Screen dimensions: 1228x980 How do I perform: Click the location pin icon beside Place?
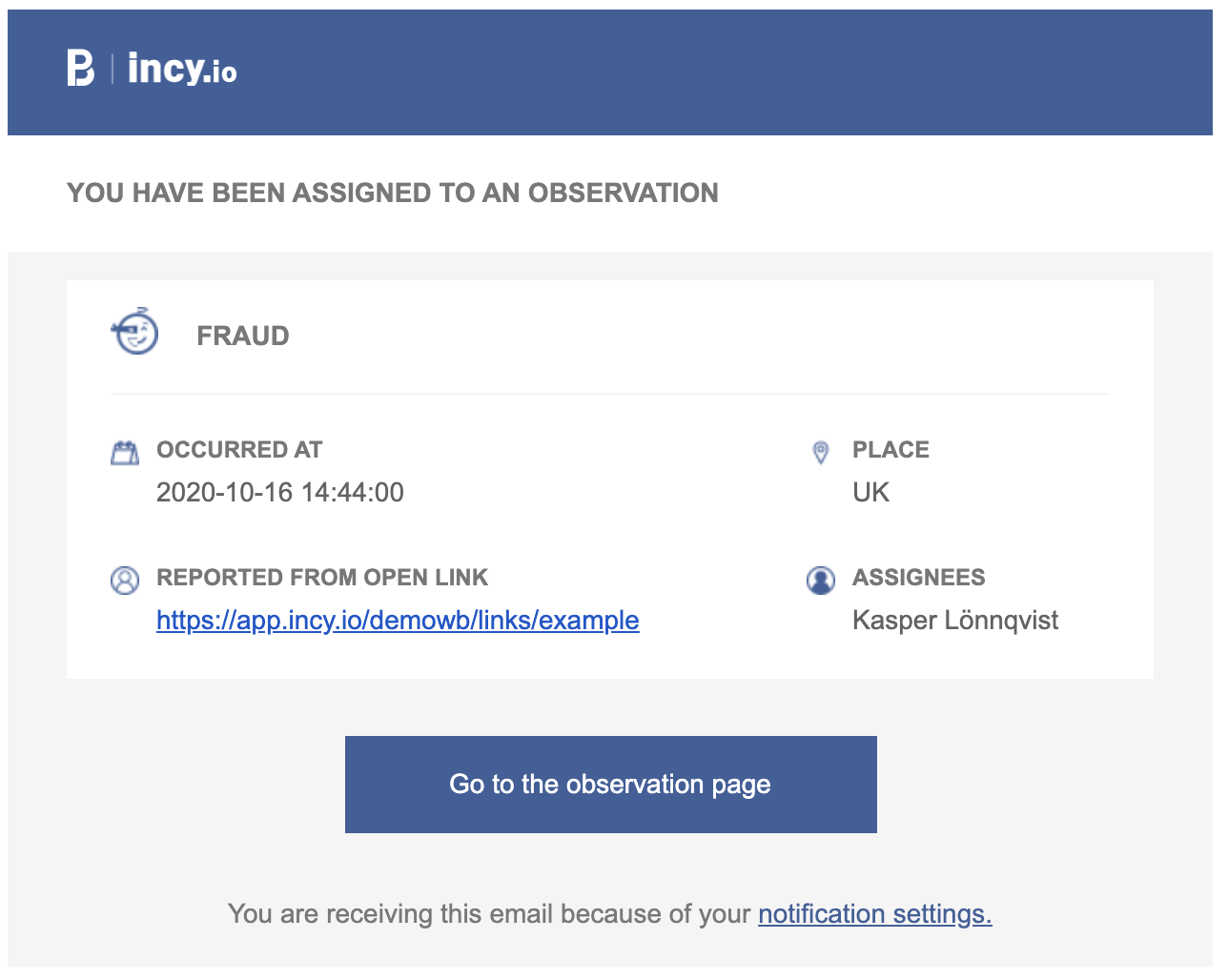[820, 452]
